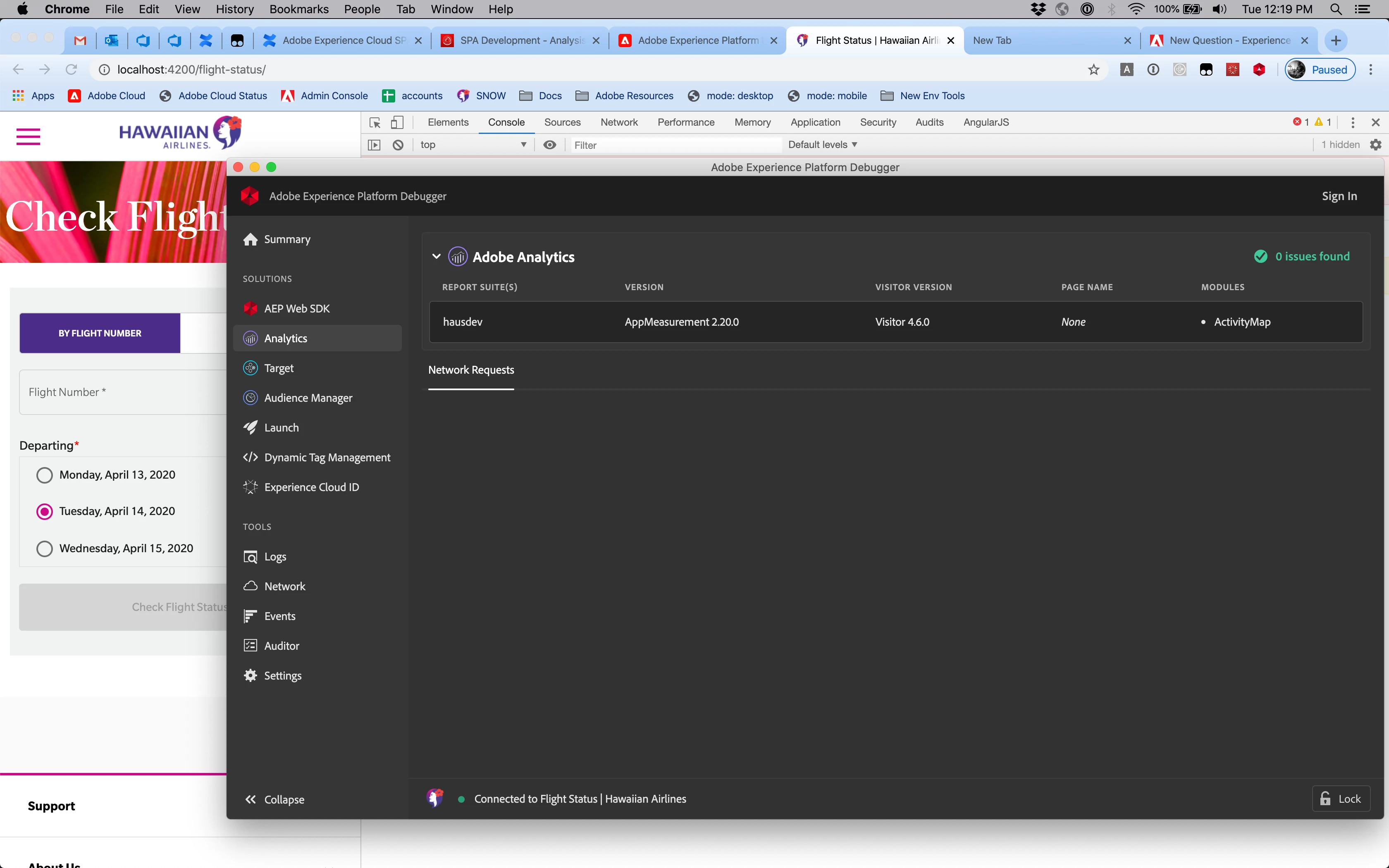The image size is (1389, 868).
Task: Switch to the Network DevTools tab
Action: [x=619, y=122]
